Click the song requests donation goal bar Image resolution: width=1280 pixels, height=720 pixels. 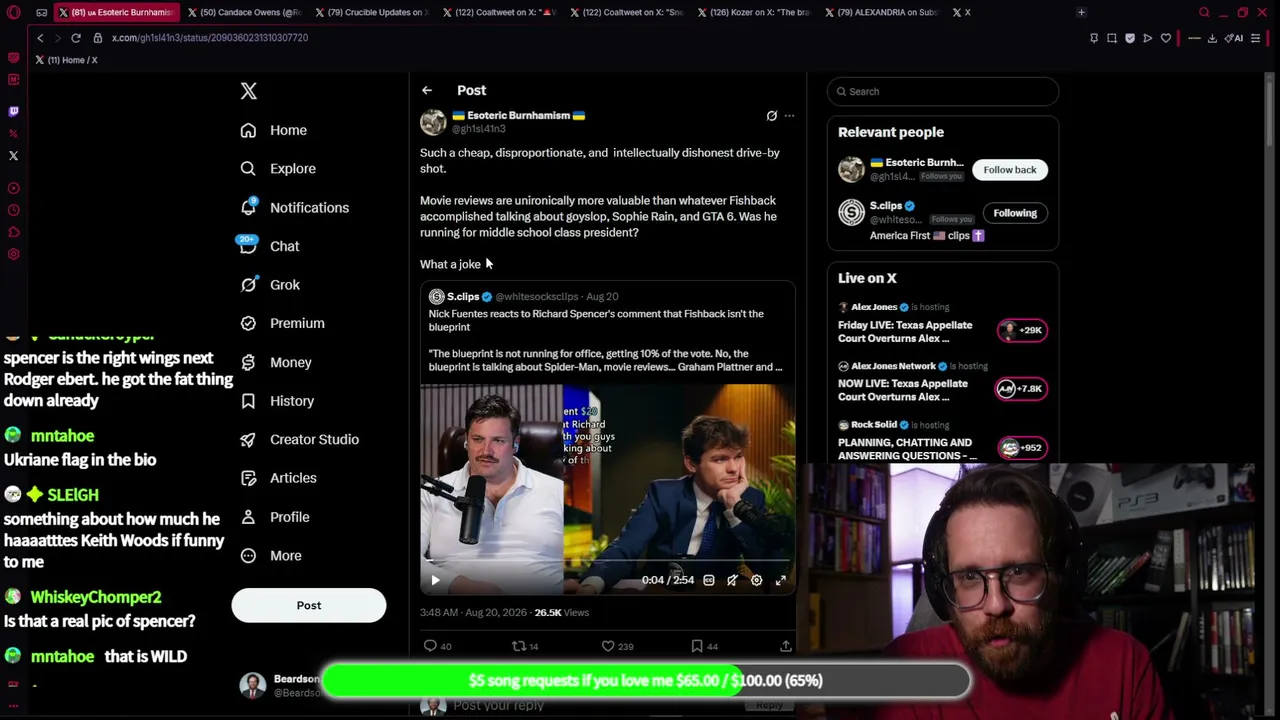646,681
